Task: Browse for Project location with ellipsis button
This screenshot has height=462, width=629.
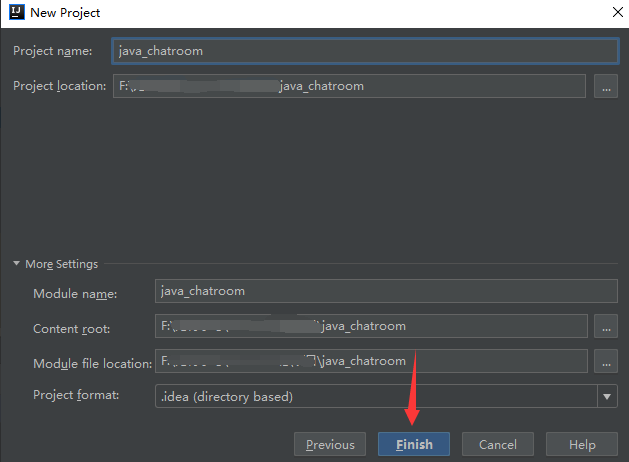Action: pos(606,86)
